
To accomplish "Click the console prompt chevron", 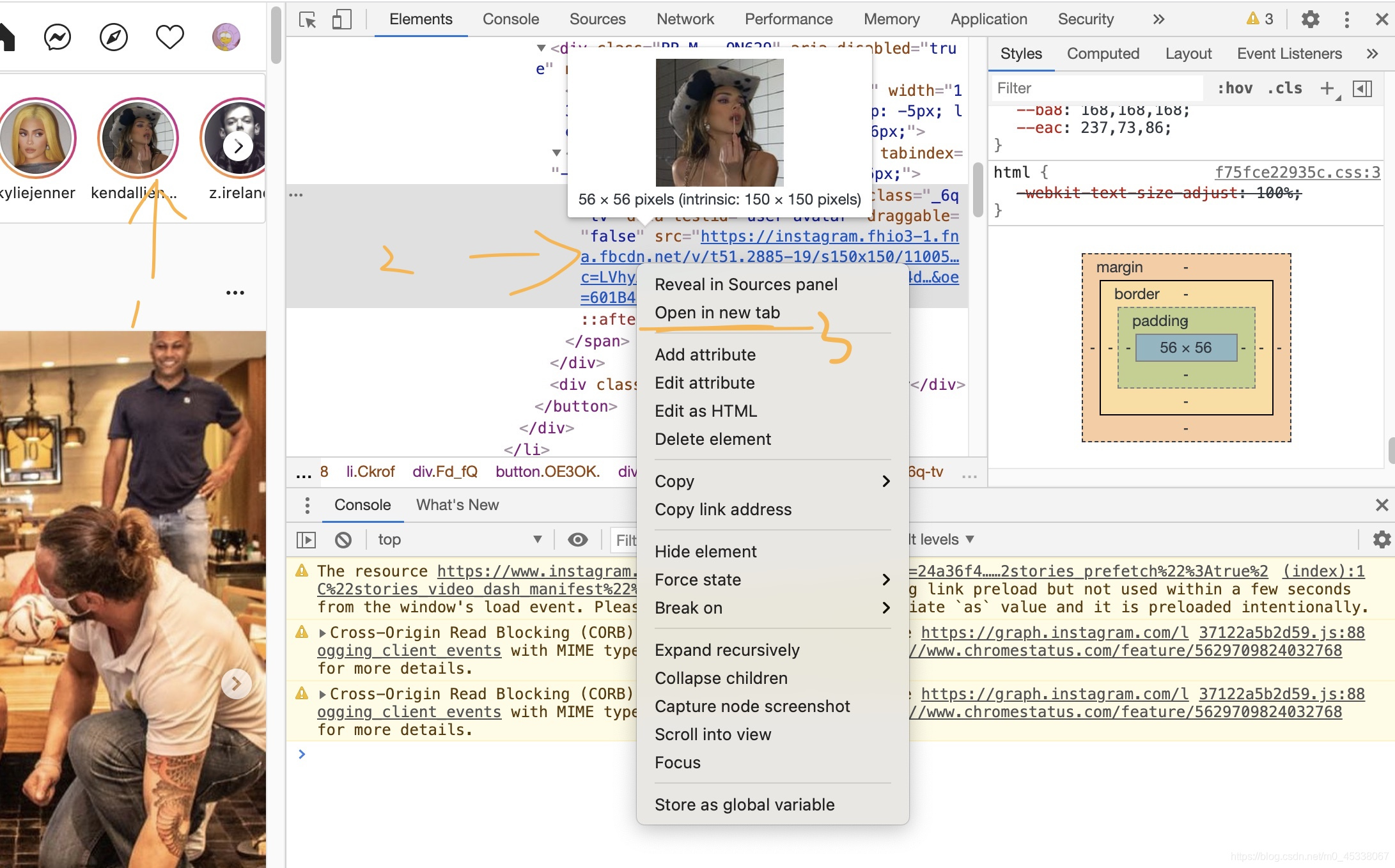I will tap(302, 754).
